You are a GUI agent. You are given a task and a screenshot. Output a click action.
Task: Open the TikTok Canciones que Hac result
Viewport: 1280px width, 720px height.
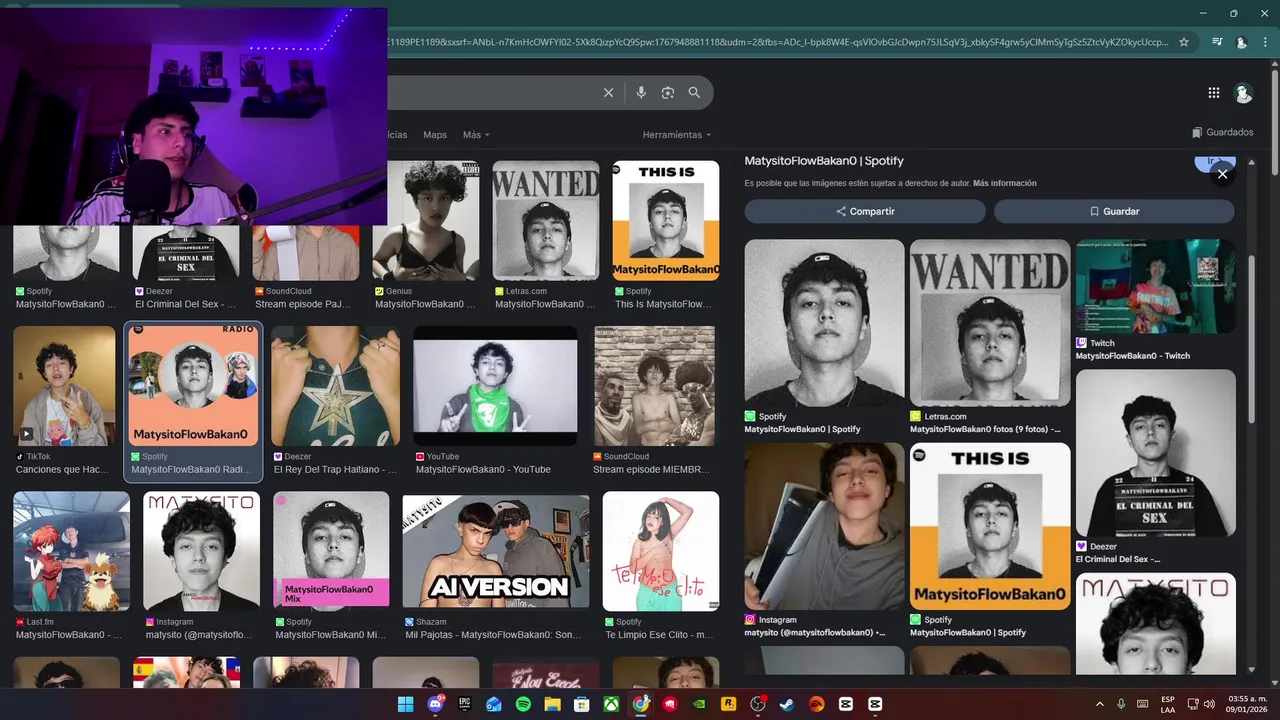pos(64,386)
